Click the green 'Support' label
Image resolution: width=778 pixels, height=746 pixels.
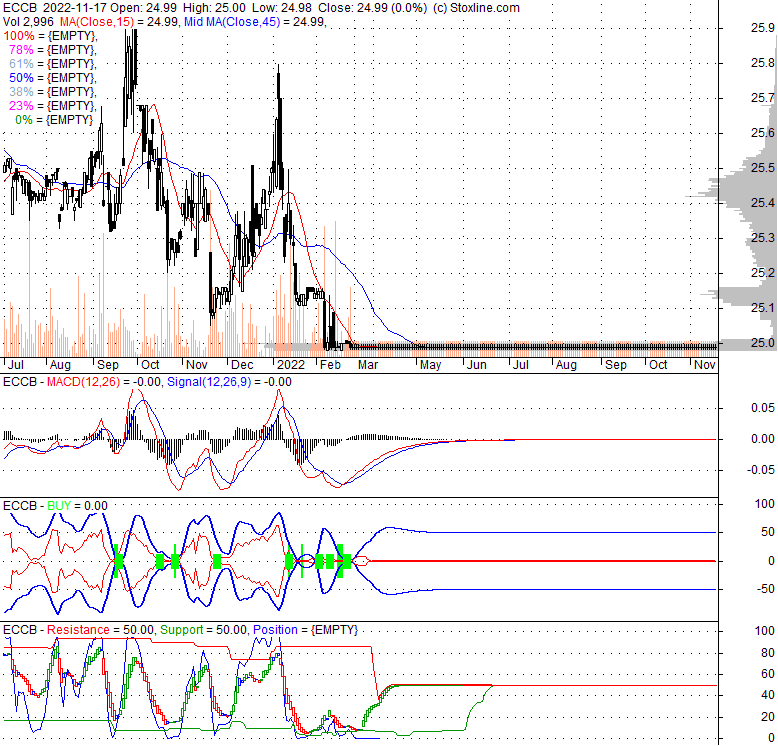point(182,629)
